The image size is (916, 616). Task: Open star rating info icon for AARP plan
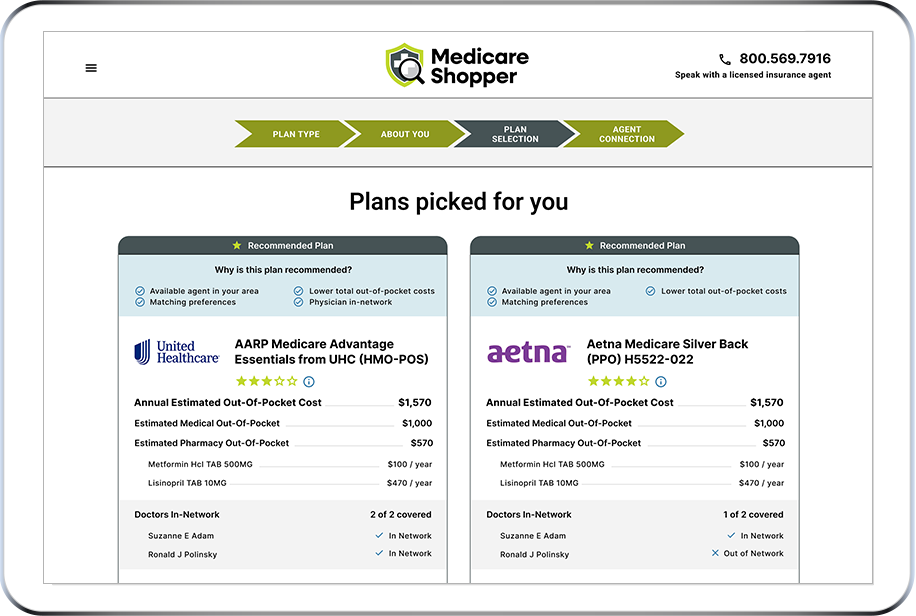[309, 382]
